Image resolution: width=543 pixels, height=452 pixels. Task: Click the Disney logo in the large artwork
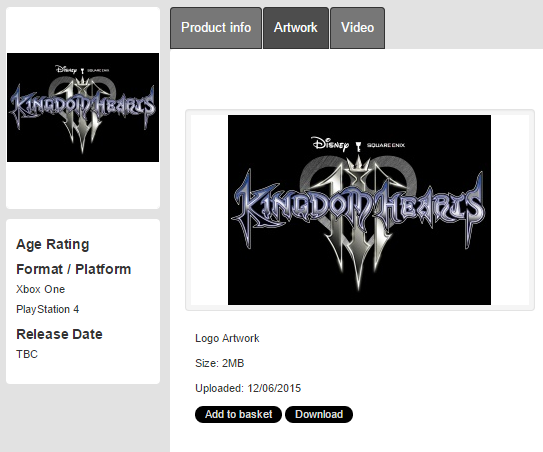click(x=330, y=144)
